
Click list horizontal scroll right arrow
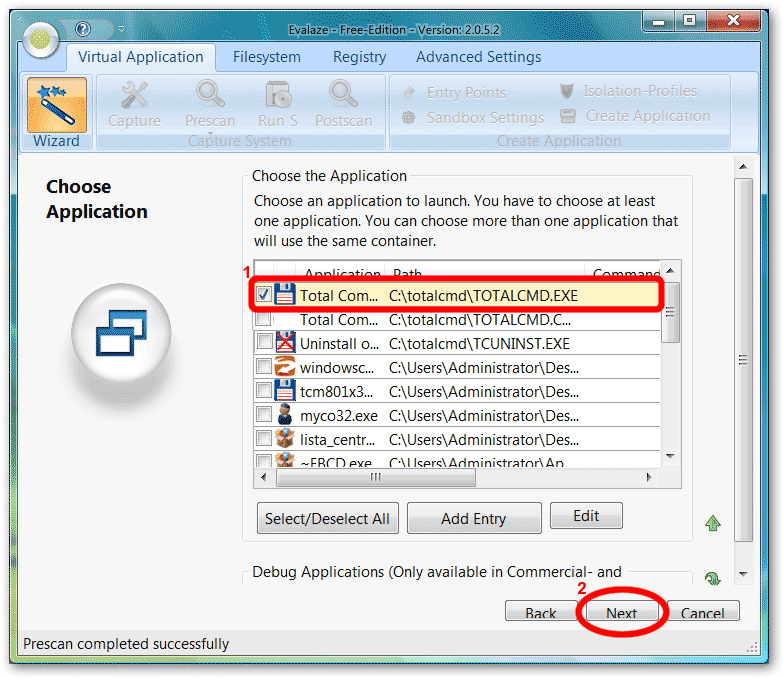point(649,477)
